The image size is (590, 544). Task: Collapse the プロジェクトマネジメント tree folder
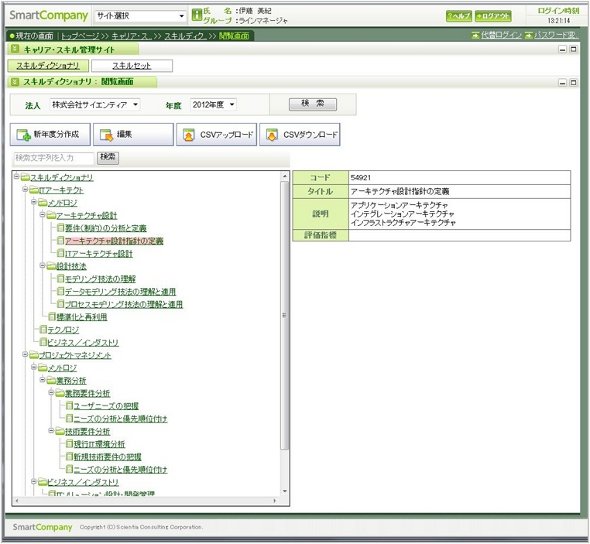pyautogui.click(x=25, y=354)
